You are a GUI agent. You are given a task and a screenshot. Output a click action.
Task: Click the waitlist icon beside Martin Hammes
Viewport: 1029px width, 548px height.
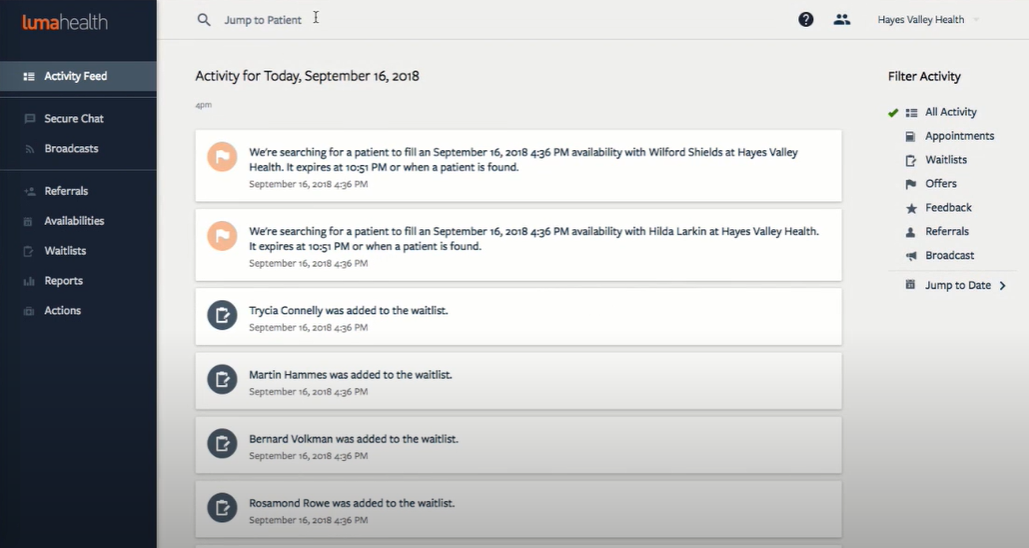pos(221,379)
